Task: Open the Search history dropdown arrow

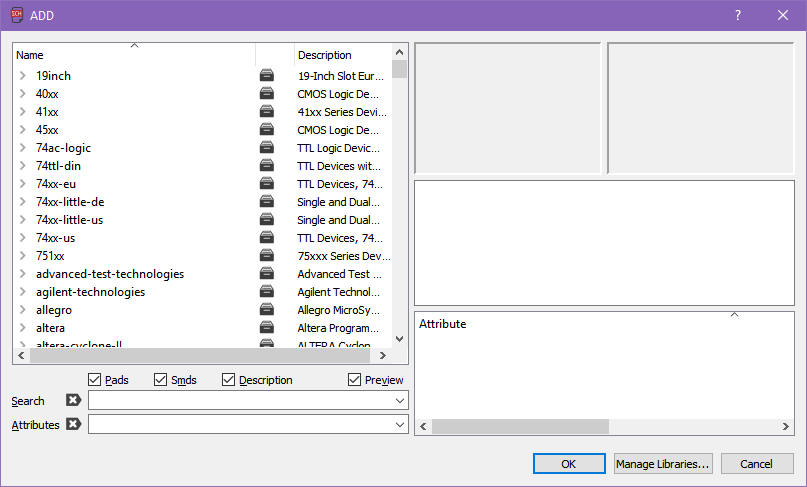Action: pyautogui.click(x=400, y=401)
